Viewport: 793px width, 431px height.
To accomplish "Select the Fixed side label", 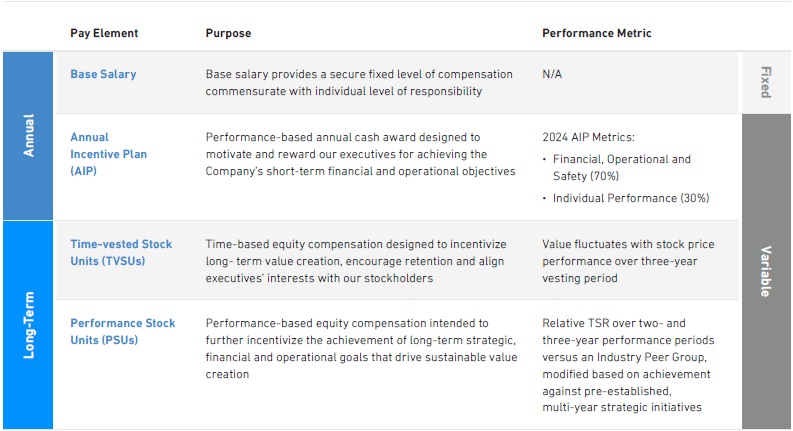I will [x=766, y=82].
